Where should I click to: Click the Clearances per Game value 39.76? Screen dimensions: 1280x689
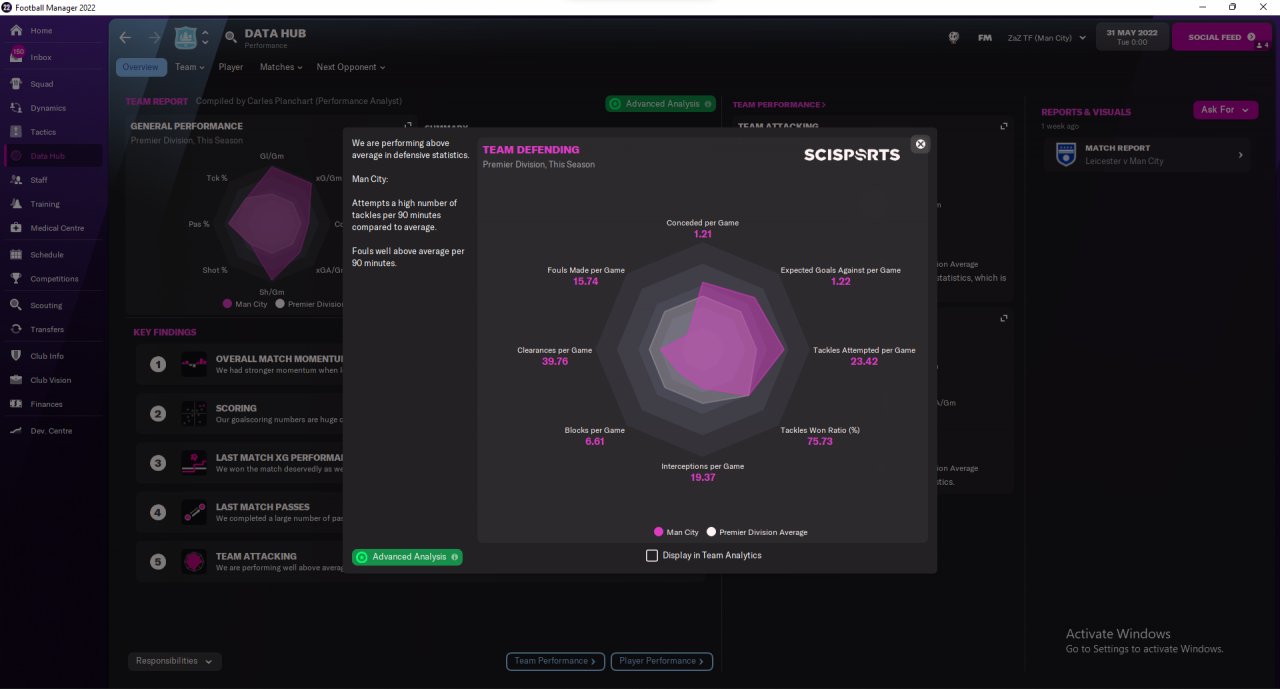(555, 361)
